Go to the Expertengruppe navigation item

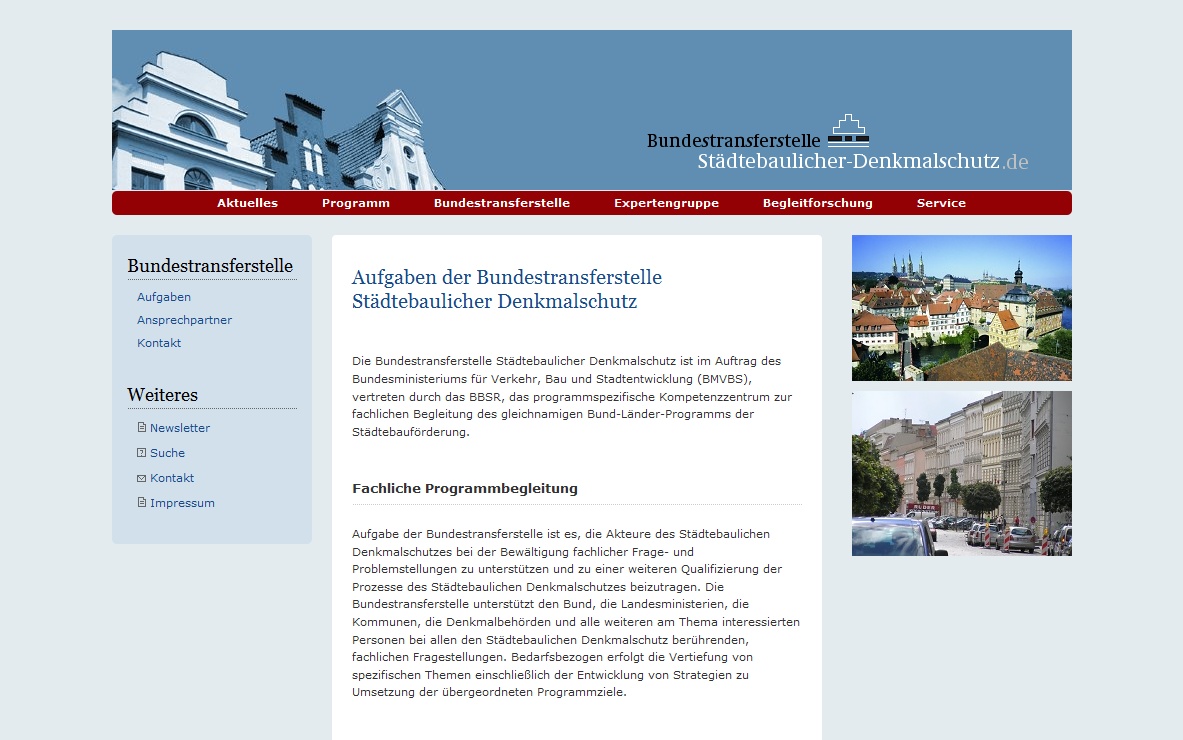[666, 203]
